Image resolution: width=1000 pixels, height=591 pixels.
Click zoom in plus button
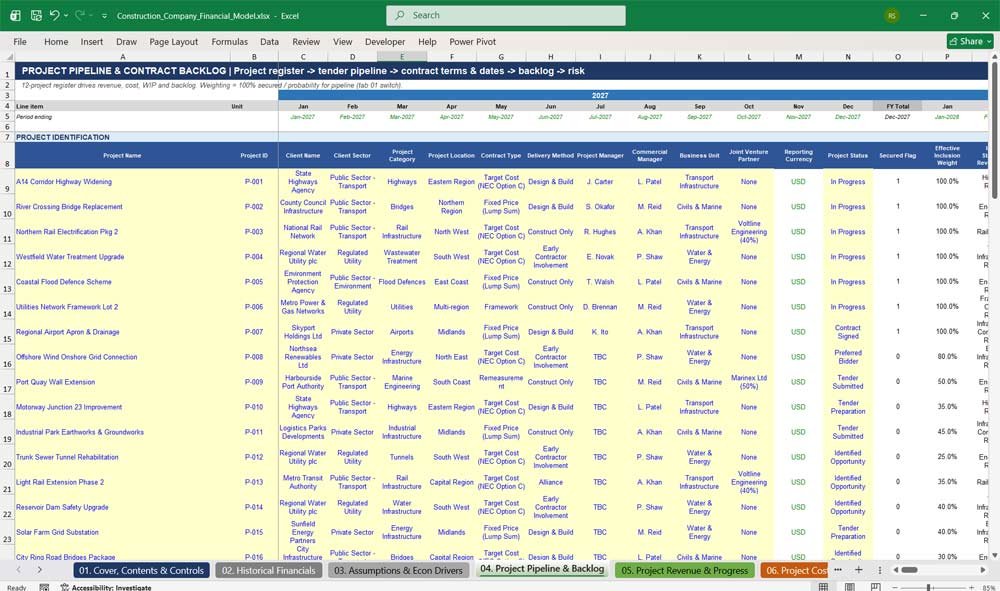tap(971, 587)
